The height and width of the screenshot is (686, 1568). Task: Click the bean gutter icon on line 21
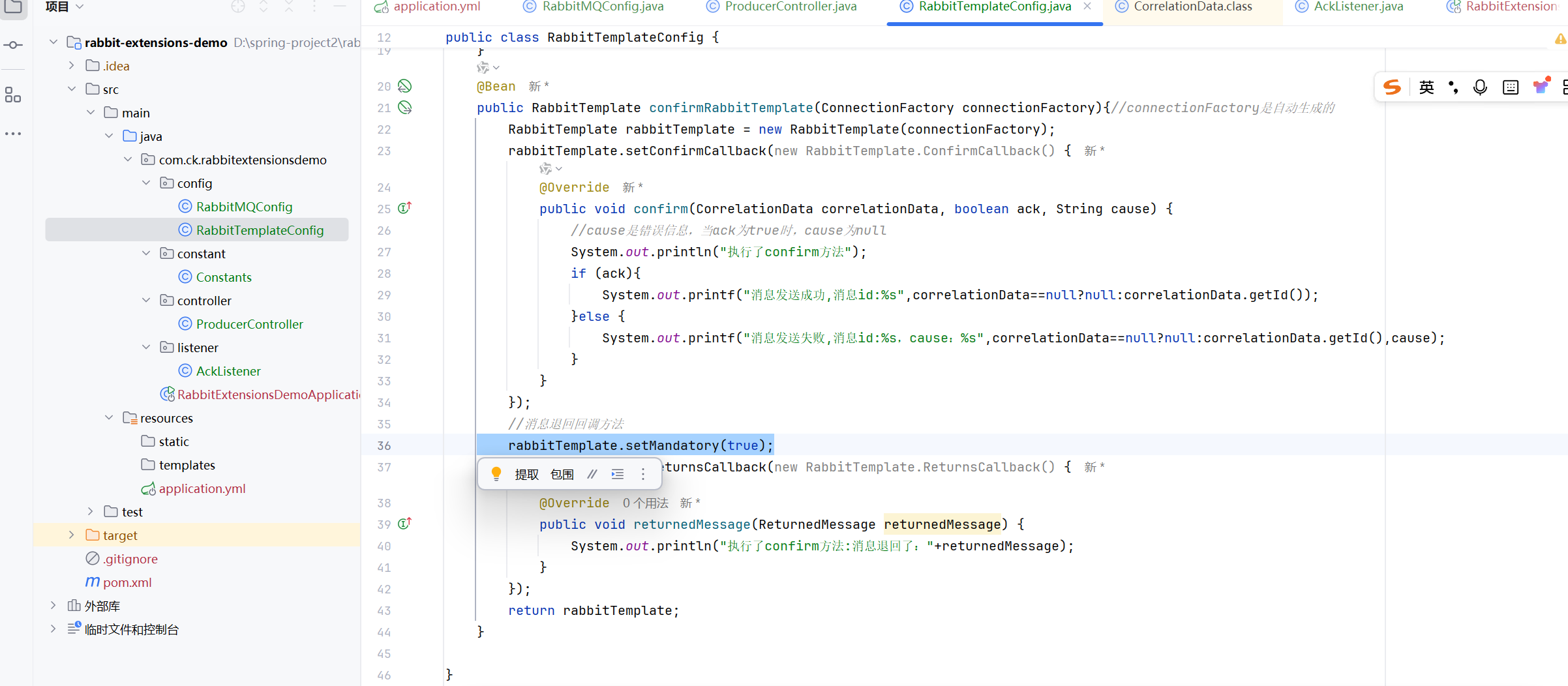[405, 108]
